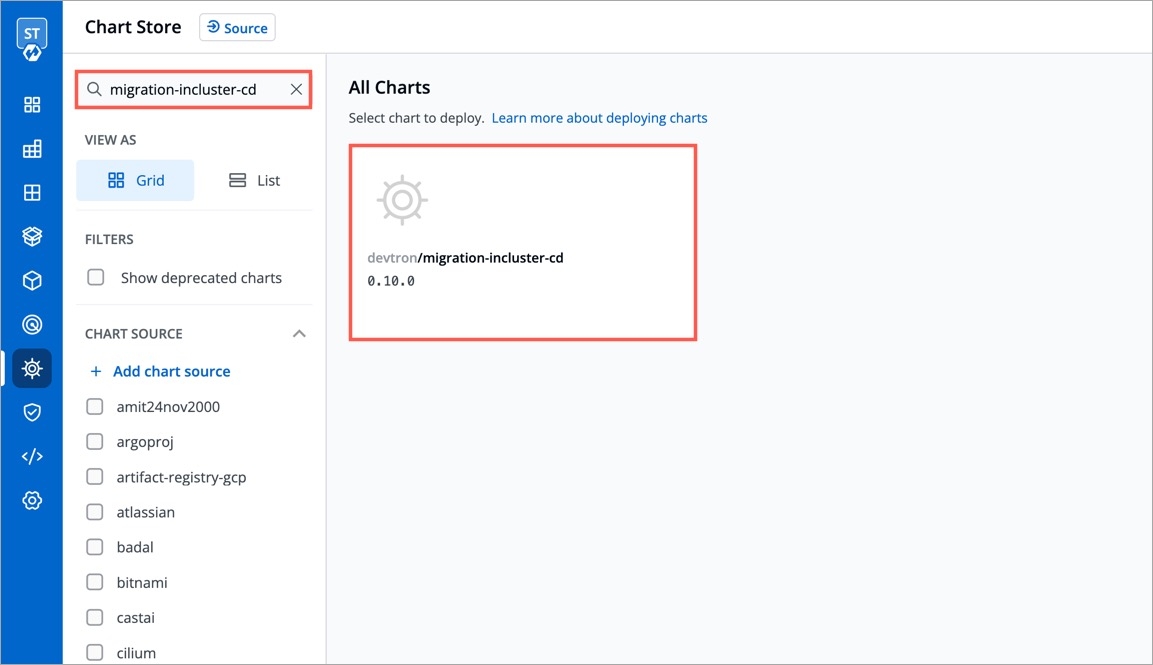Image resolution: width=1153 pixels, height=665 pixels.
Task: Open the security shield icon in sidebar
Action: tap(32, 412)
